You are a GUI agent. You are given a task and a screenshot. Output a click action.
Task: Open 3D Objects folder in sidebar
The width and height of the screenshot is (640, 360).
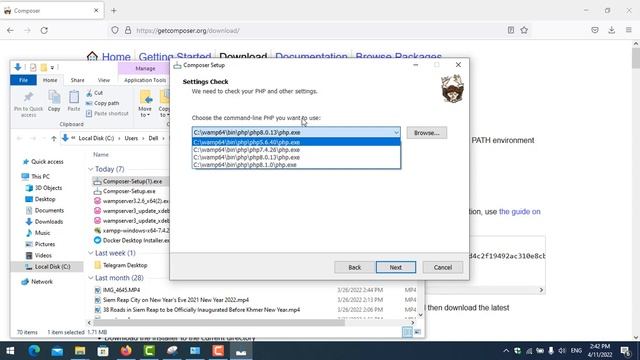click(x=44, y=188)
